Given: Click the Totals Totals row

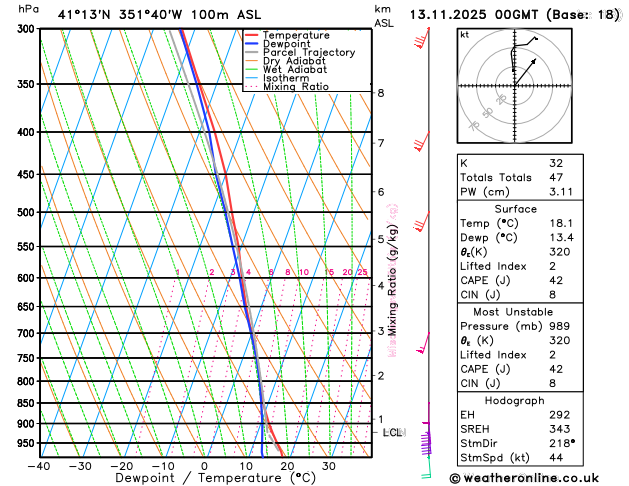Looking at the screenshot, I should (x=520, y=177).
